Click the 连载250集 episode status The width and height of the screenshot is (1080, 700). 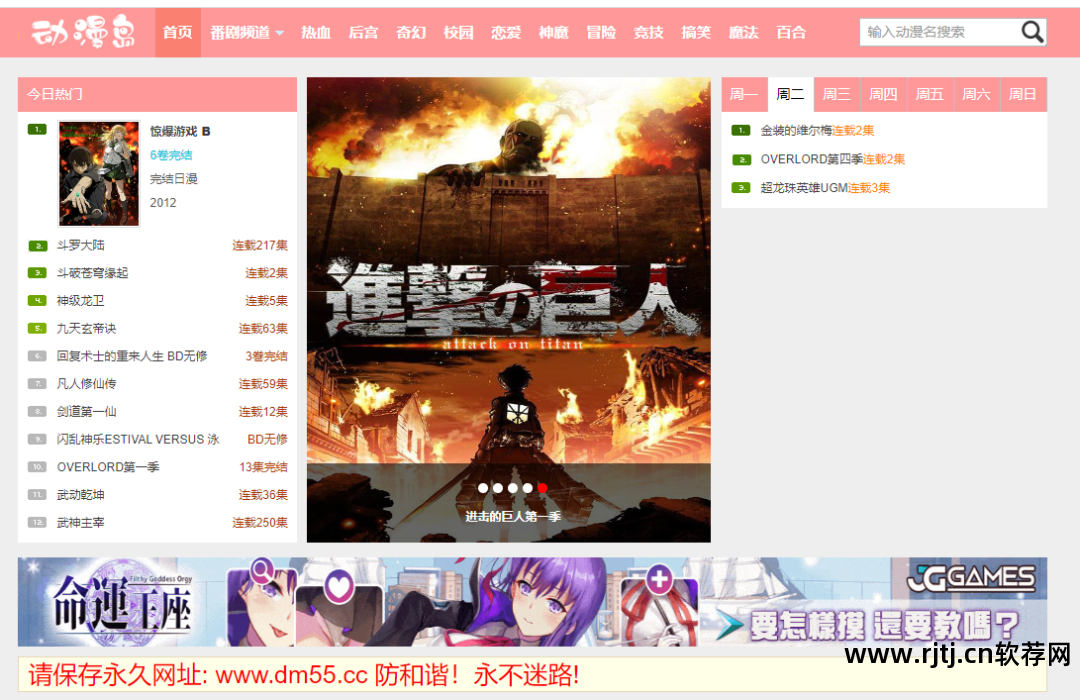260,522
